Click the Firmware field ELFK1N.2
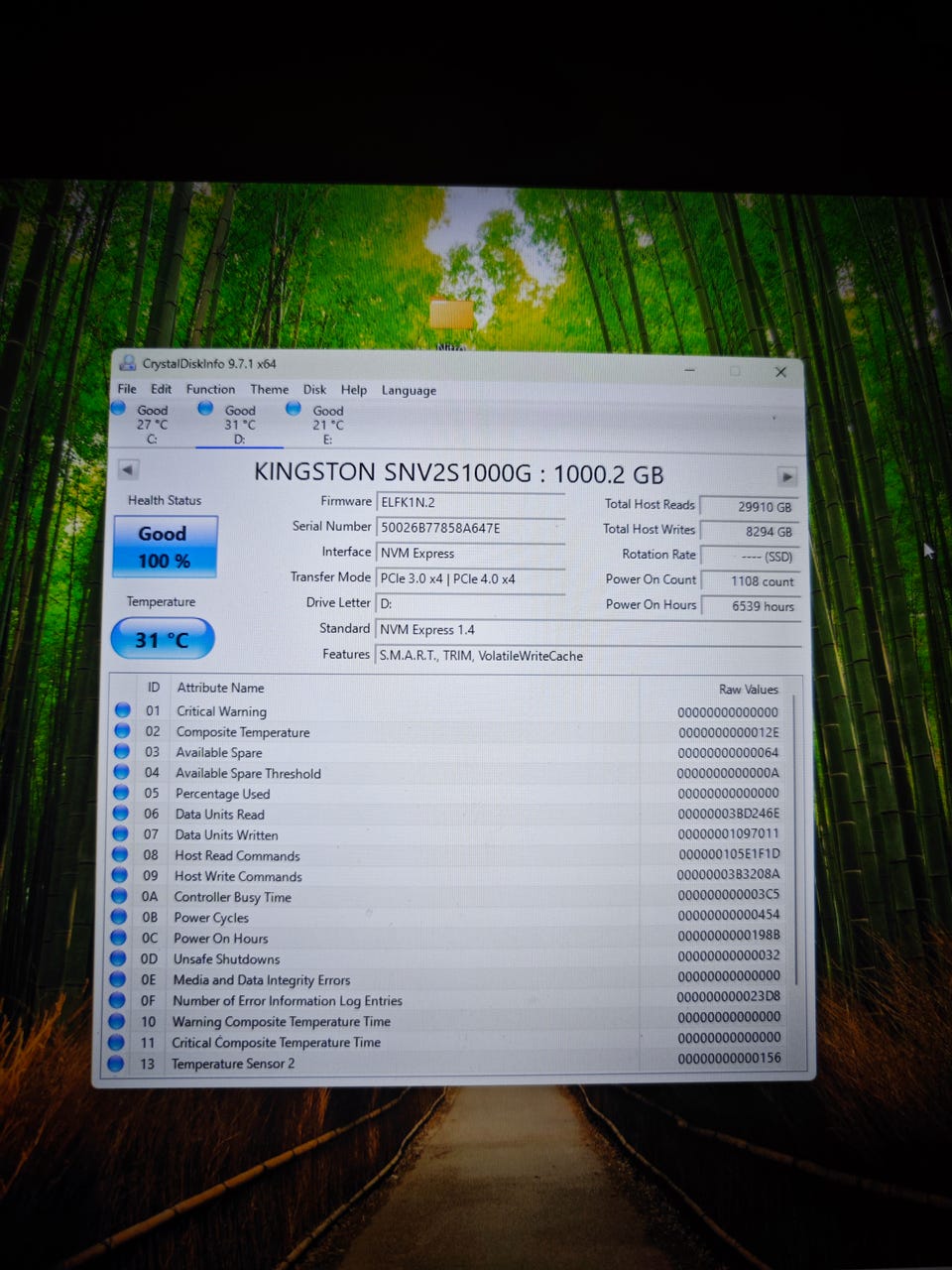This screenshot has width=952, height=1270. [470, 503]
